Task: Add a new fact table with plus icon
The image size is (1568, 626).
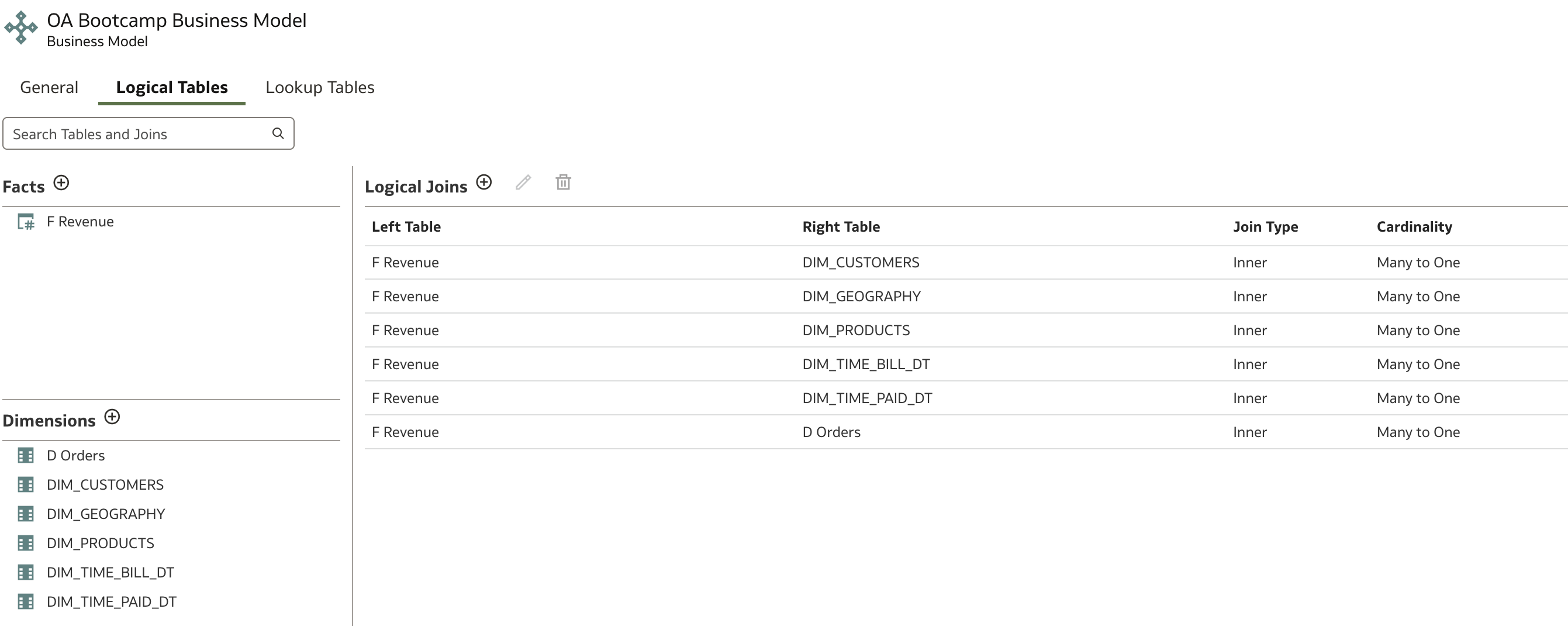Action: pyautogui.click(x=61, y=183)
